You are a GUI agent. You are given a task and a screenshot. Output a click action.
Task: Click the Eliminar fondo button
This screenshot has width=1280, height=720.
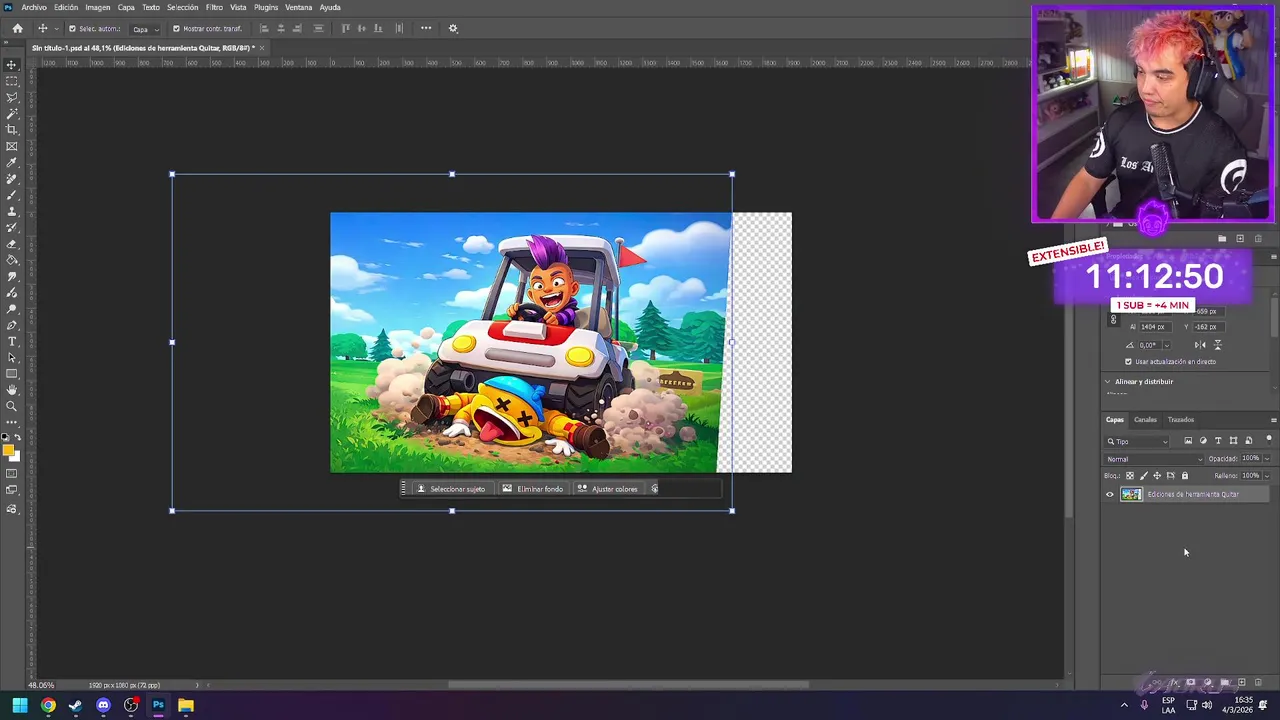click(x=533, y=489)
